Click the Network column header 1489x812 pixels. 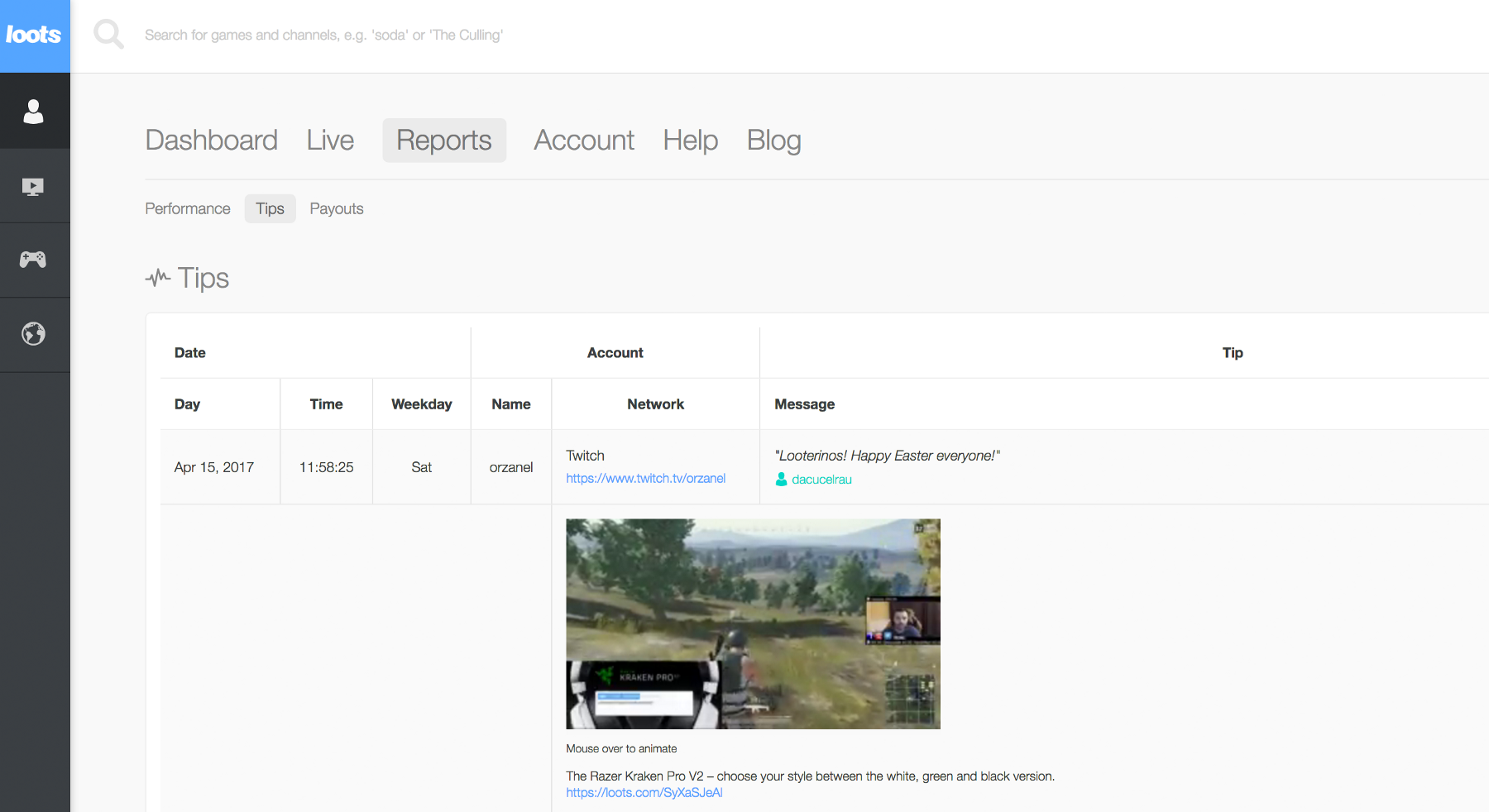(x=656, y=404)
